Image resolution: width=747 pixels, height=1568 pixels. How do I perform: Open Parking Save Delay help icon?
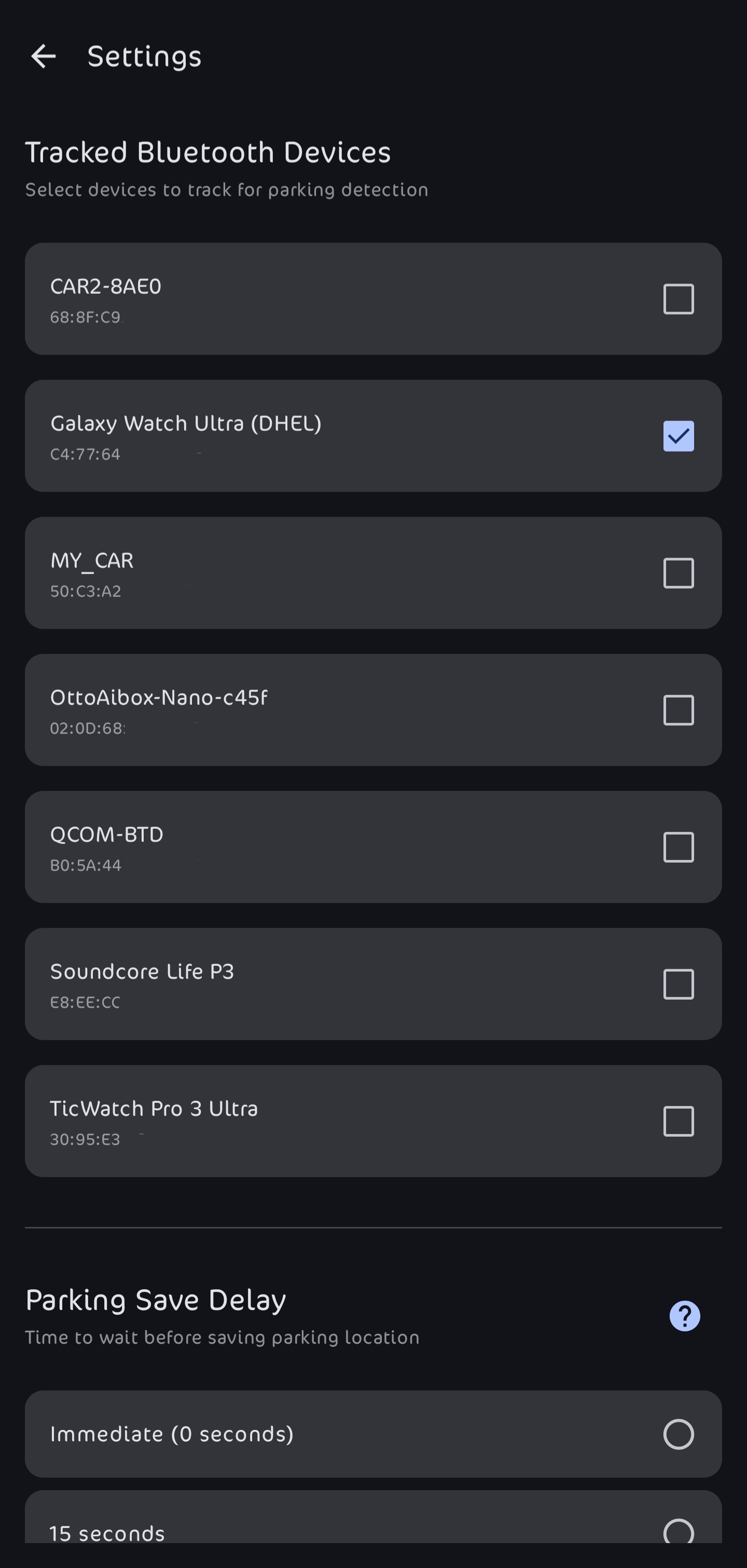point(684,1316)
